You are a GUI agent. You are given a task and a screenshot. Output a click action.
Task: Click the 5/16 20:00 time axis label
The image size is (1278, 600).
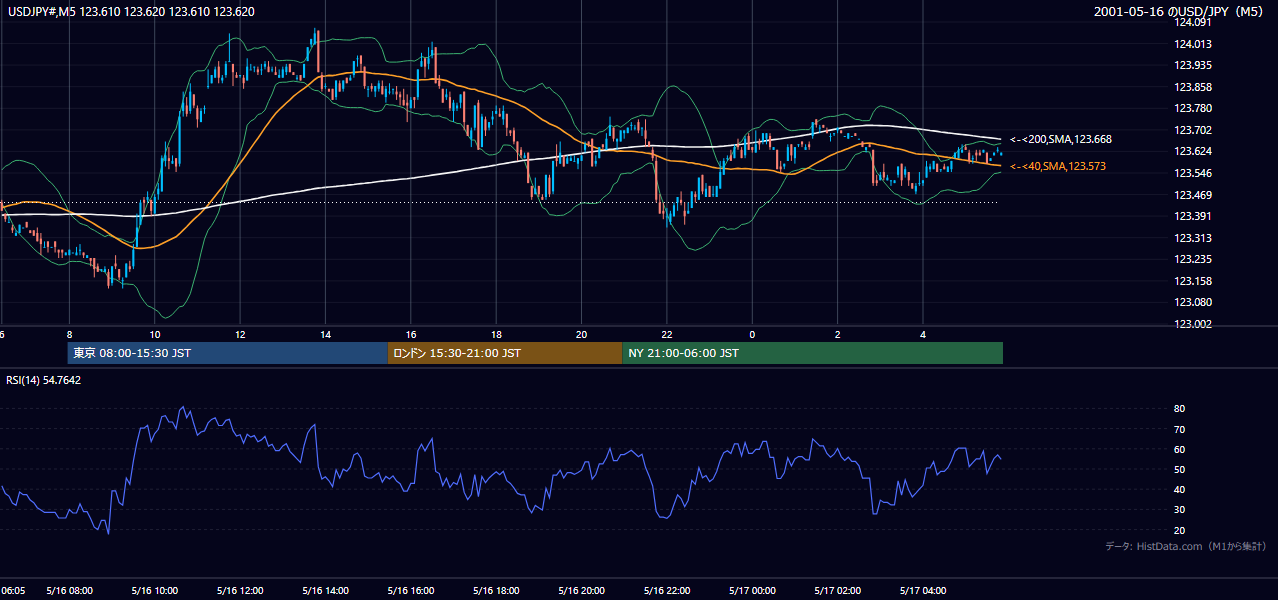click(581, 591)
